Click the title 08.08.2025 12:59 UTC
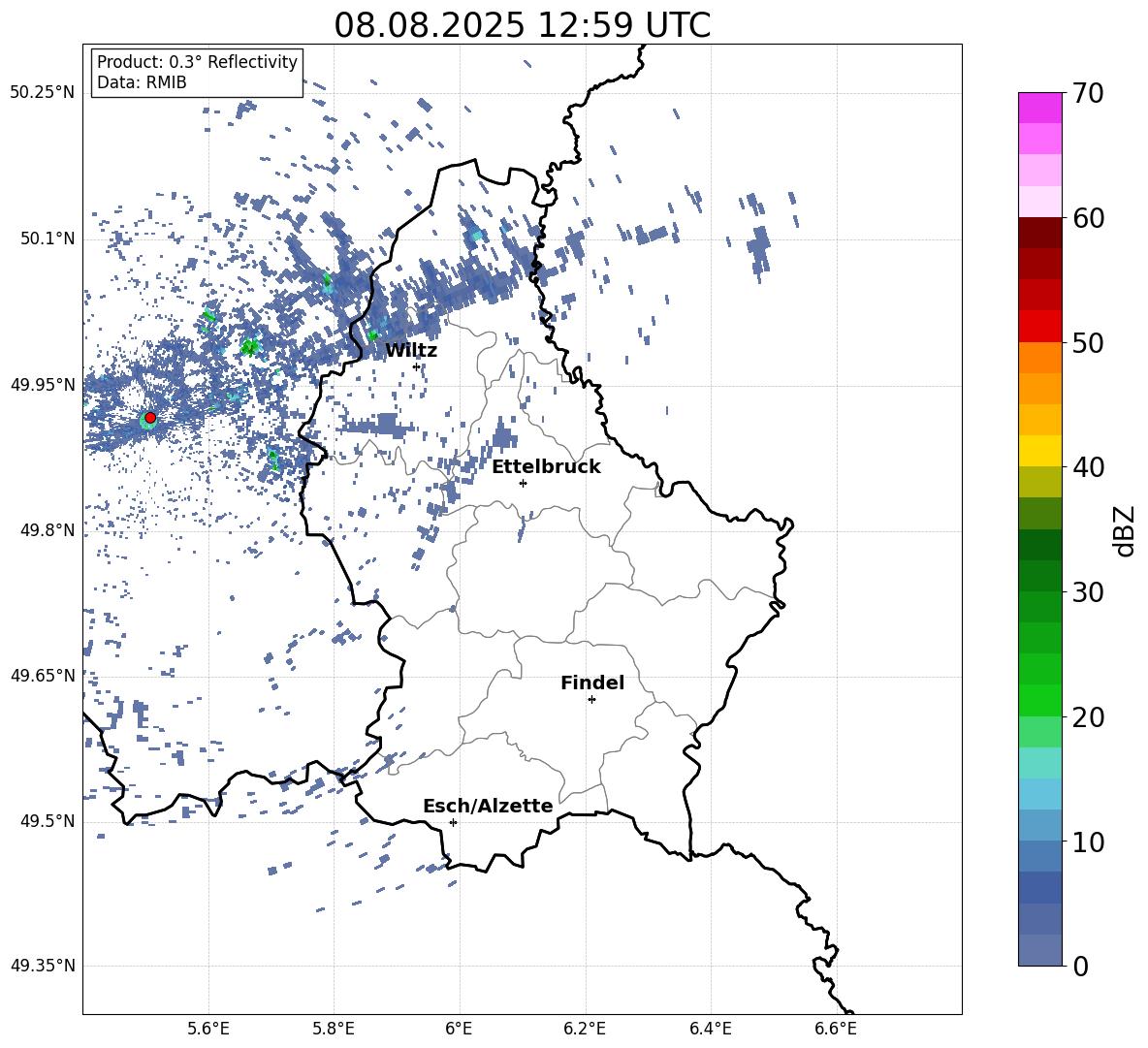The width and height of the screenshot is (1148, 1048). pos(522,25)
